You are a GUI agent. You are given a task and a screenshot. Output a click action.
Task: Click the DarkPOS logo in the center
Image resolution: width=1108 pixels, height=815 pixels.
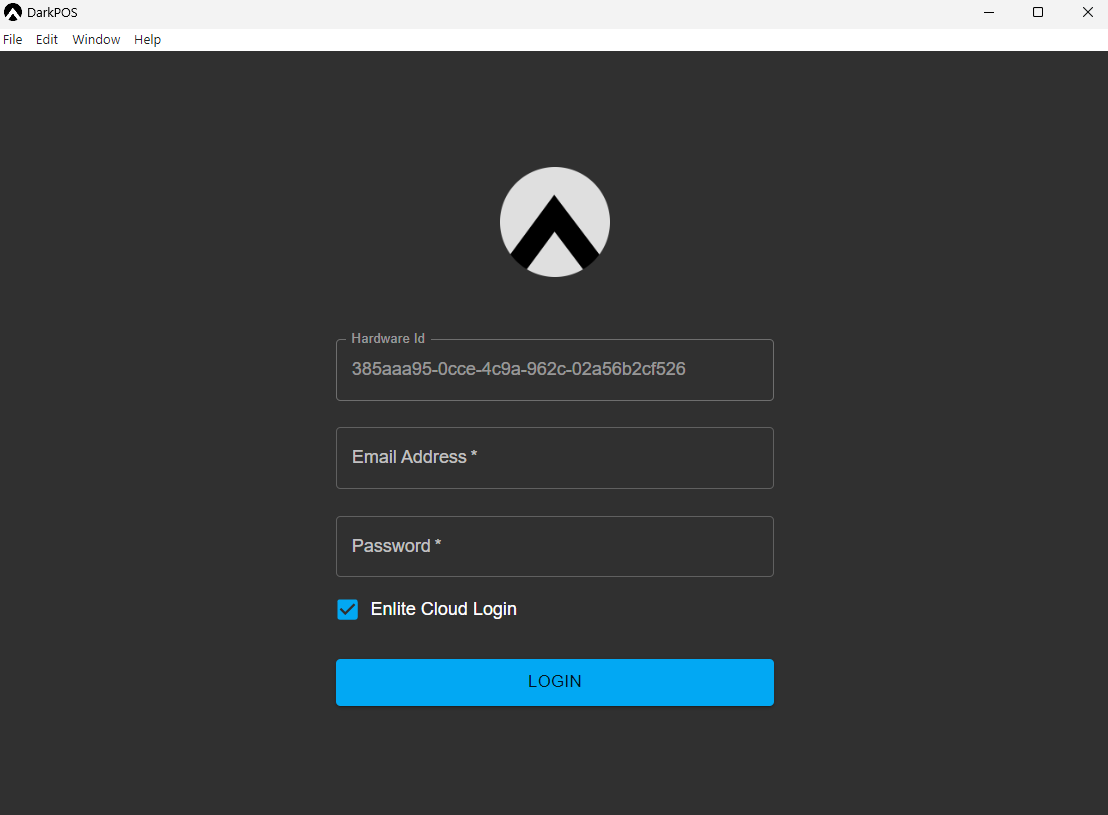tap(555, 222)
